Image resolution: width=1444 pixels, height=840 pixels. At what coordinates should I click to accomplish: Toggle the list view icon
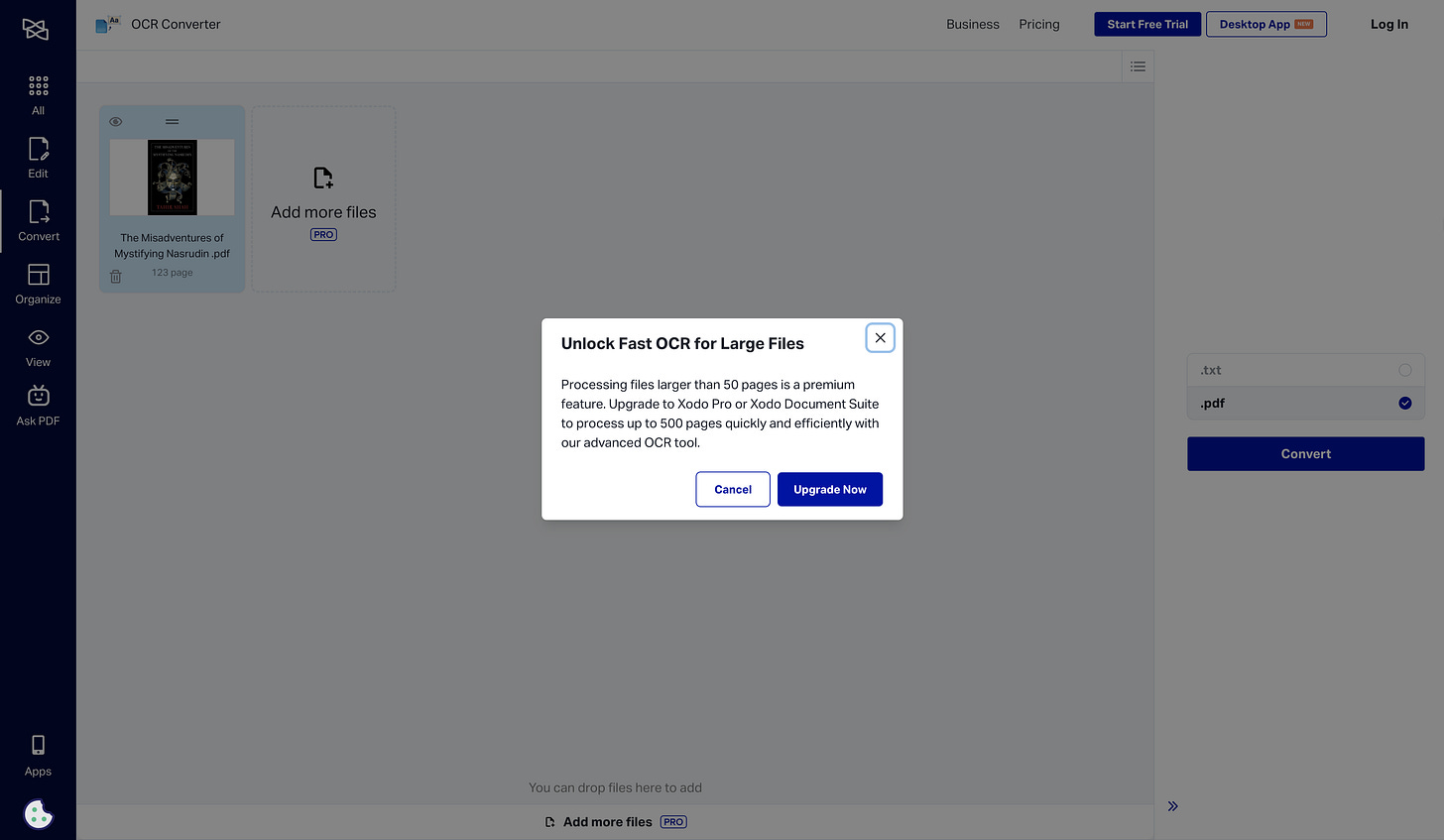point(1138,66)
